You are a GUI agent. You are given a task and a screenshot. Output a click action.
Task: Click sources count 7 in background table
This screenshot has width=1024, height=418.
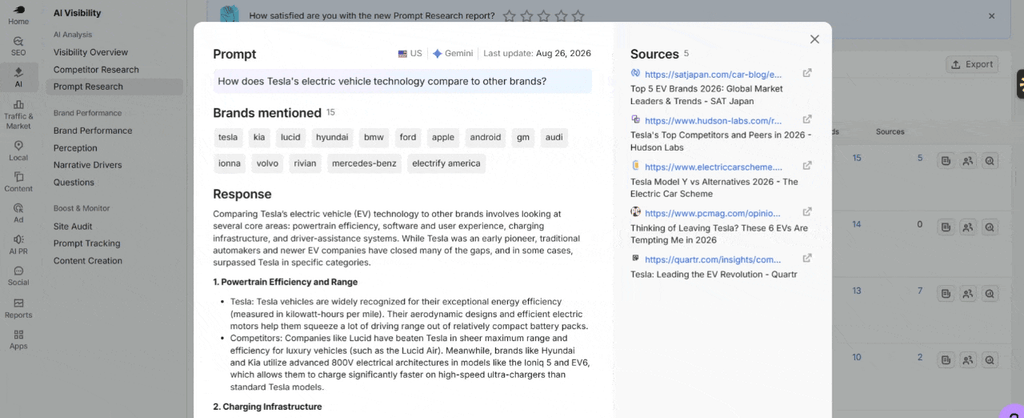(920, 291)
